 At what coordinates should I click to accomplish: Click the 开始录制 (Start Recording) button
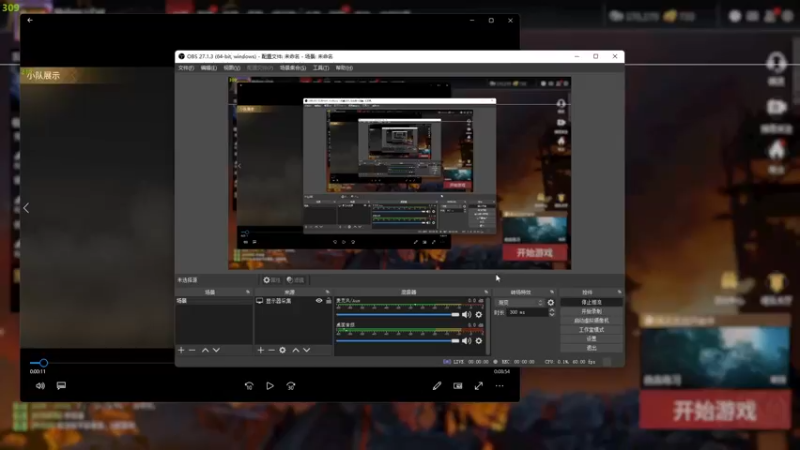pyautogui.click(x=591, y=311)
